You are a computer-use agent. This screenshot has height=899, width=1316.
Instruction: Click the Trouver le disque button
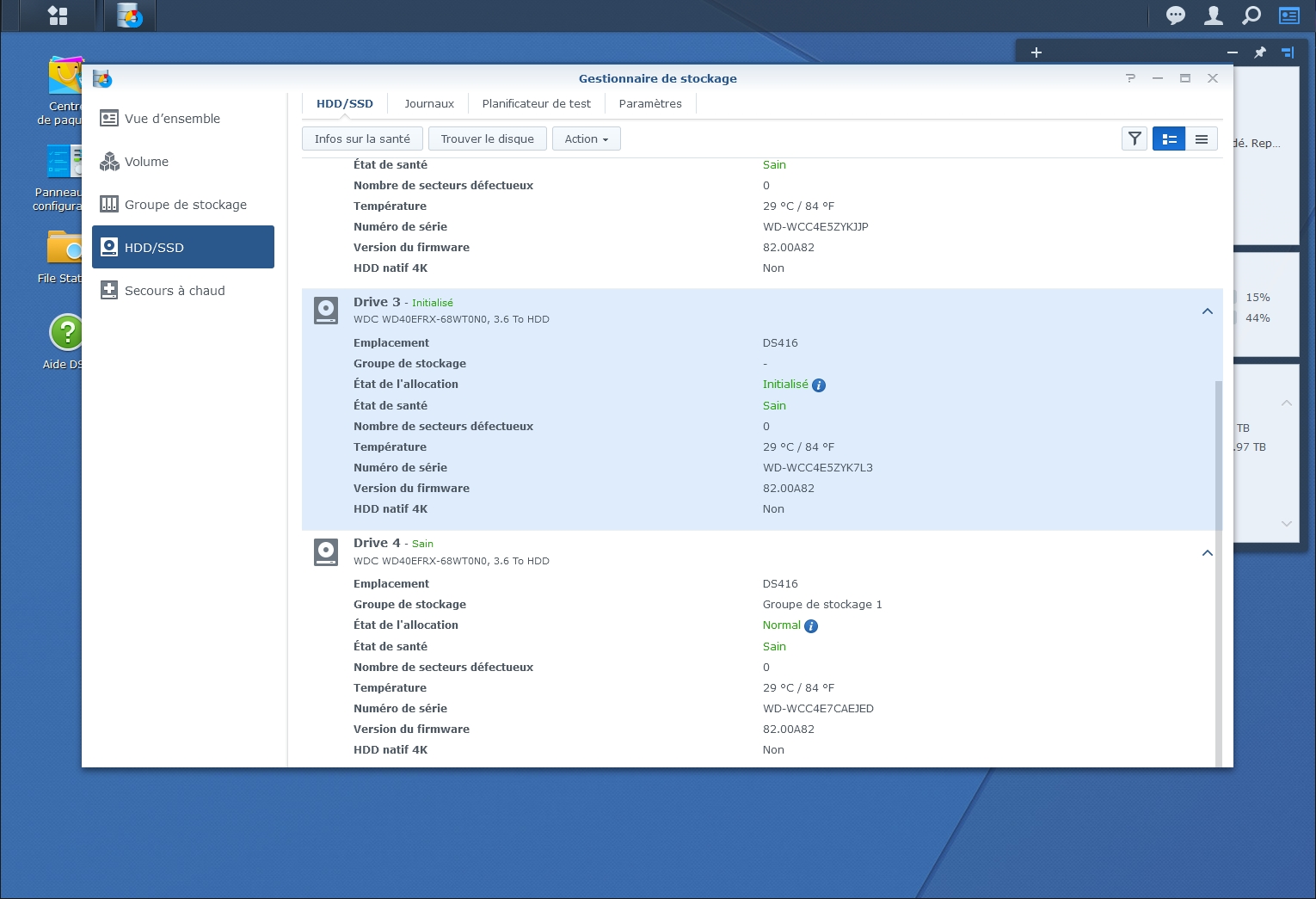pyautogui.click(x=487, y=139)
